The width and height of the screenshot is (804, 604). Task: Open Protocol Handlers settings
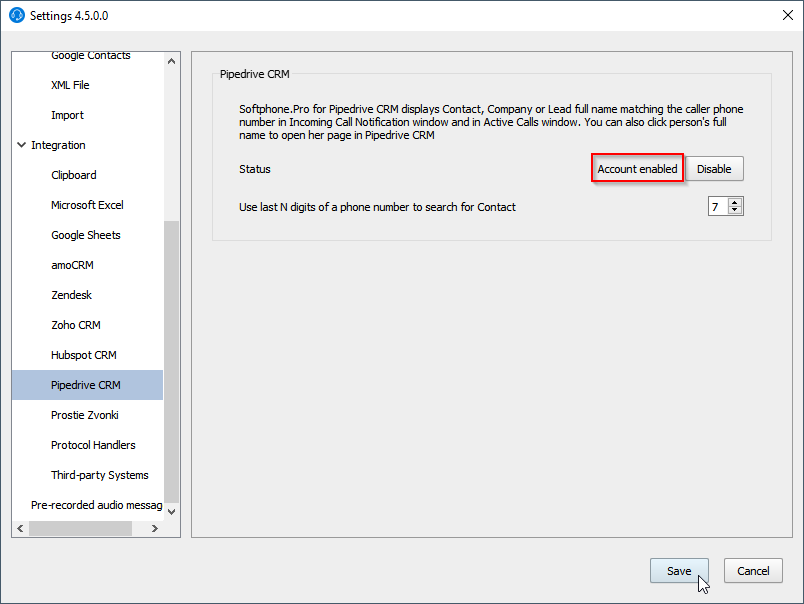click(93, 445)
